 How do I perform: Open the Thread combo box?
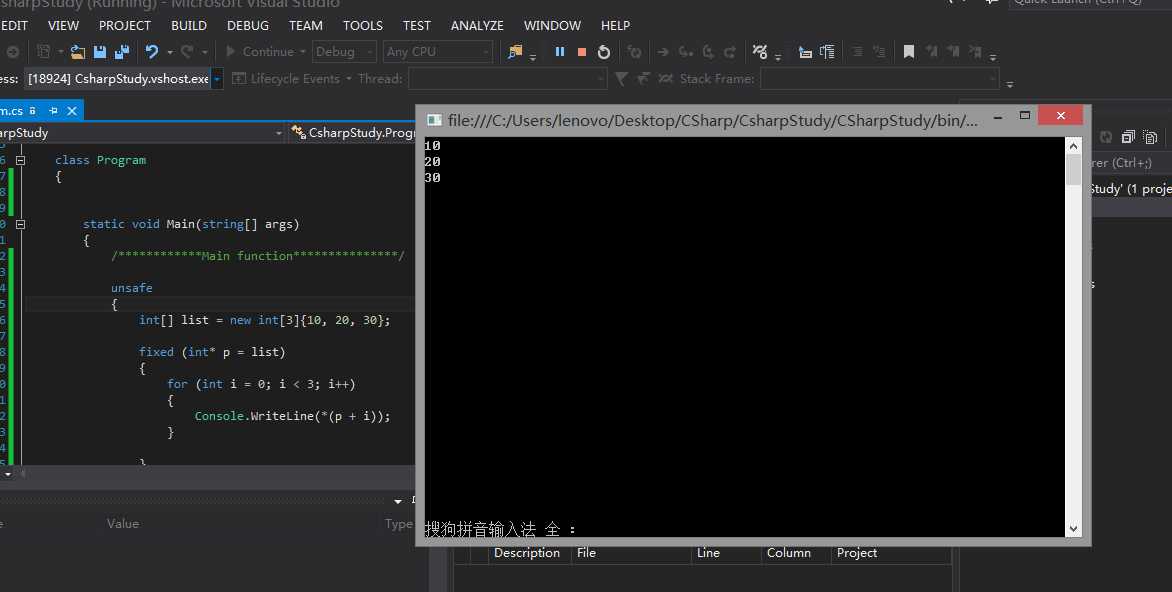[x=508, y=78]
